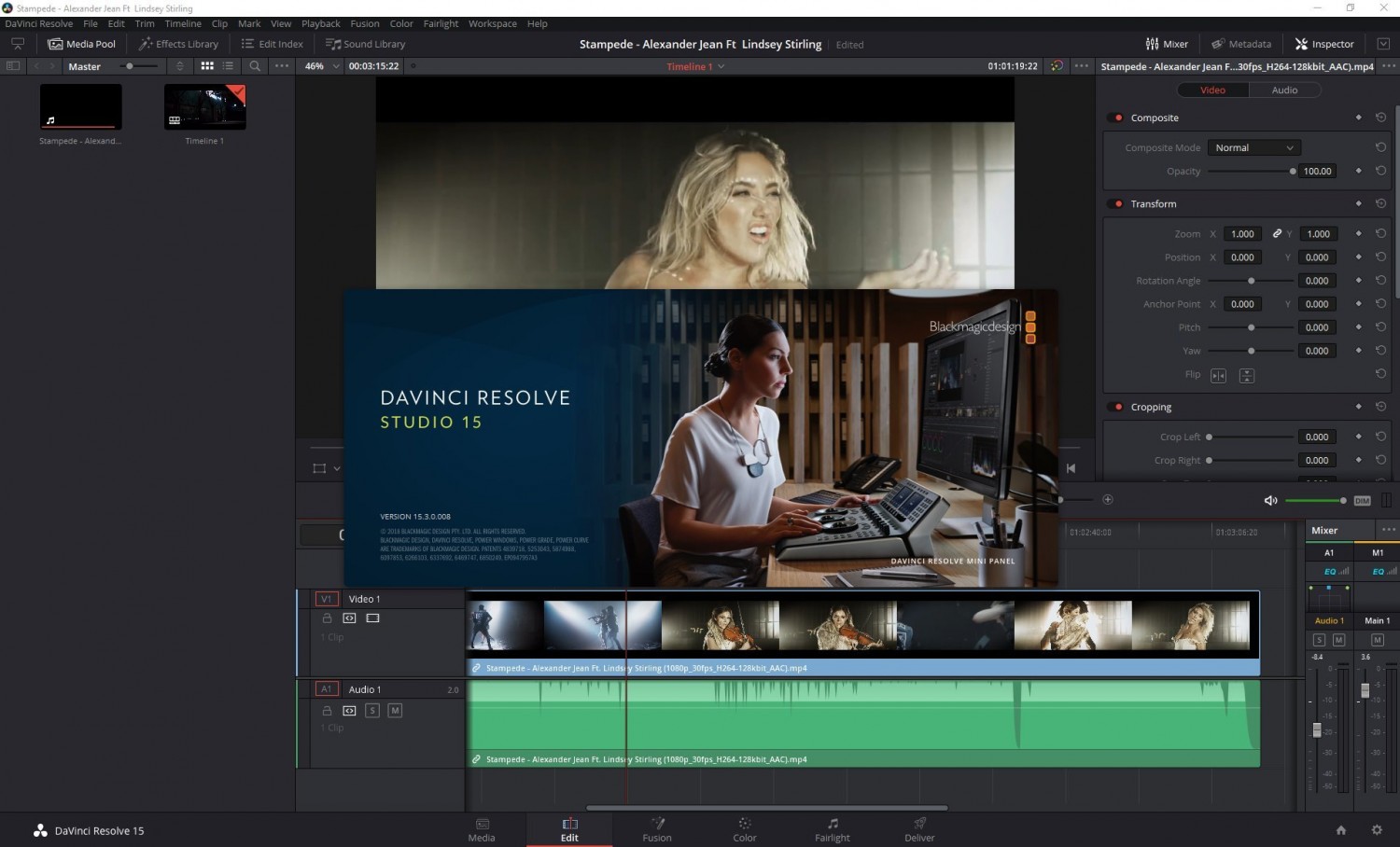The image size is (1400, 847).
Task: Click the Zoom X value field
Action: (1242, 233)
